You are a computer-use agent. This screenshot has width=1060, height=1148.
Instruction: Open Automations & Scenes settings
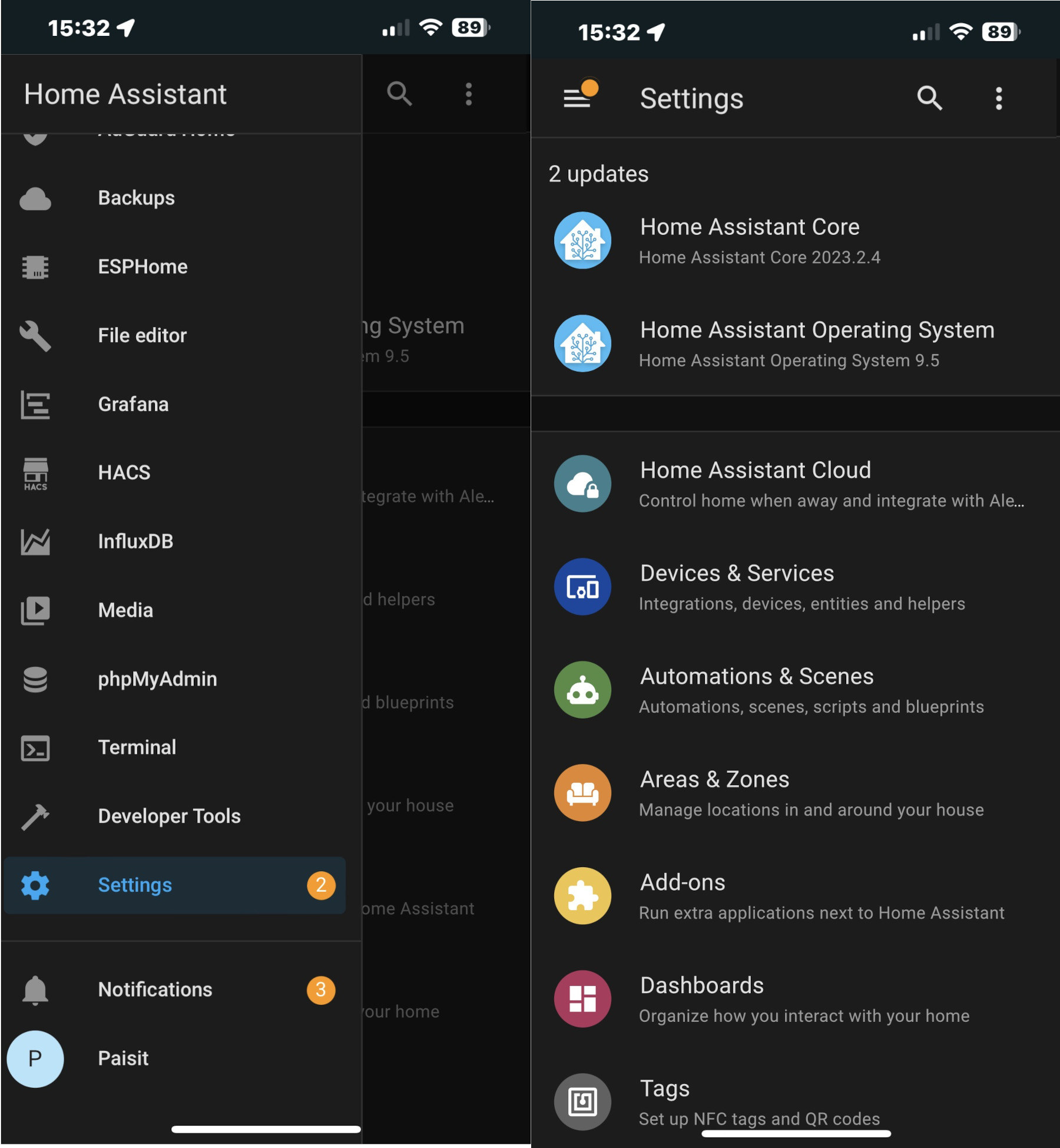[795, 690]
